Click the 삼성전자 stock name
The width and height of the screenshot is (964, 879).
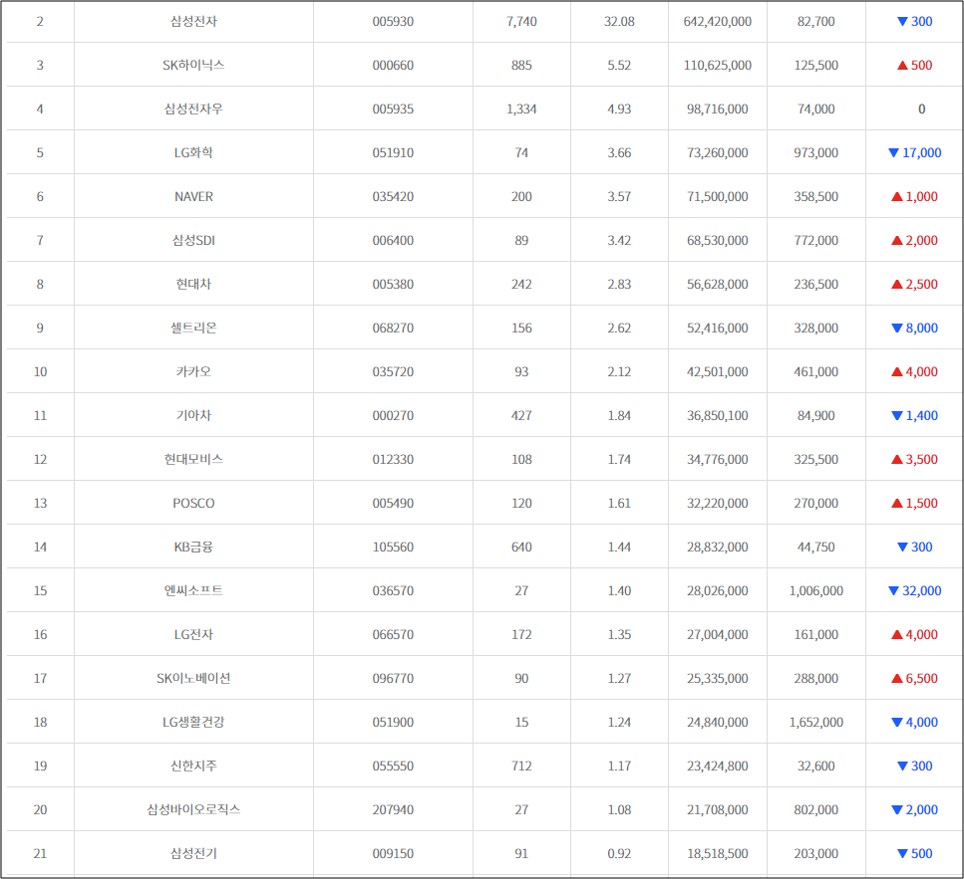pyautogui.click(x=193, y=22)
